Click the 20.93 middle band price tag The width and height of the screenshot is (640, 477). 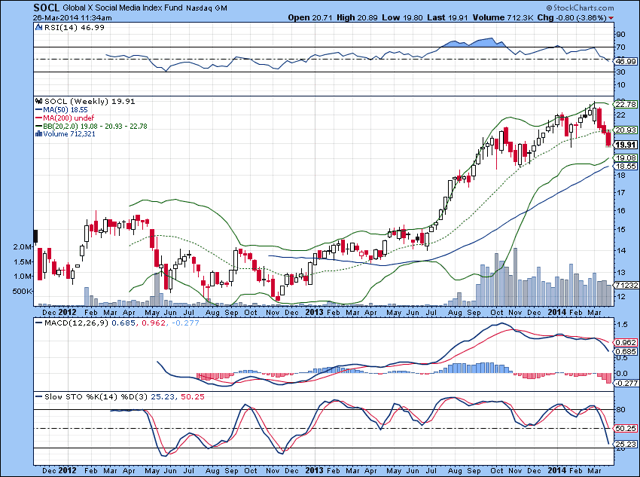tap(626, 130)
